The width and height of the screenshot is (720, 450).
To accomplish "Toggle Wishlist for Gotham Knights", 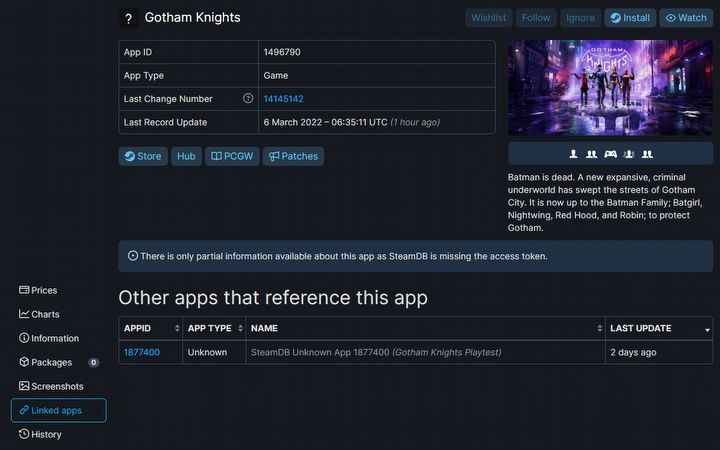I will click(488, 18).
